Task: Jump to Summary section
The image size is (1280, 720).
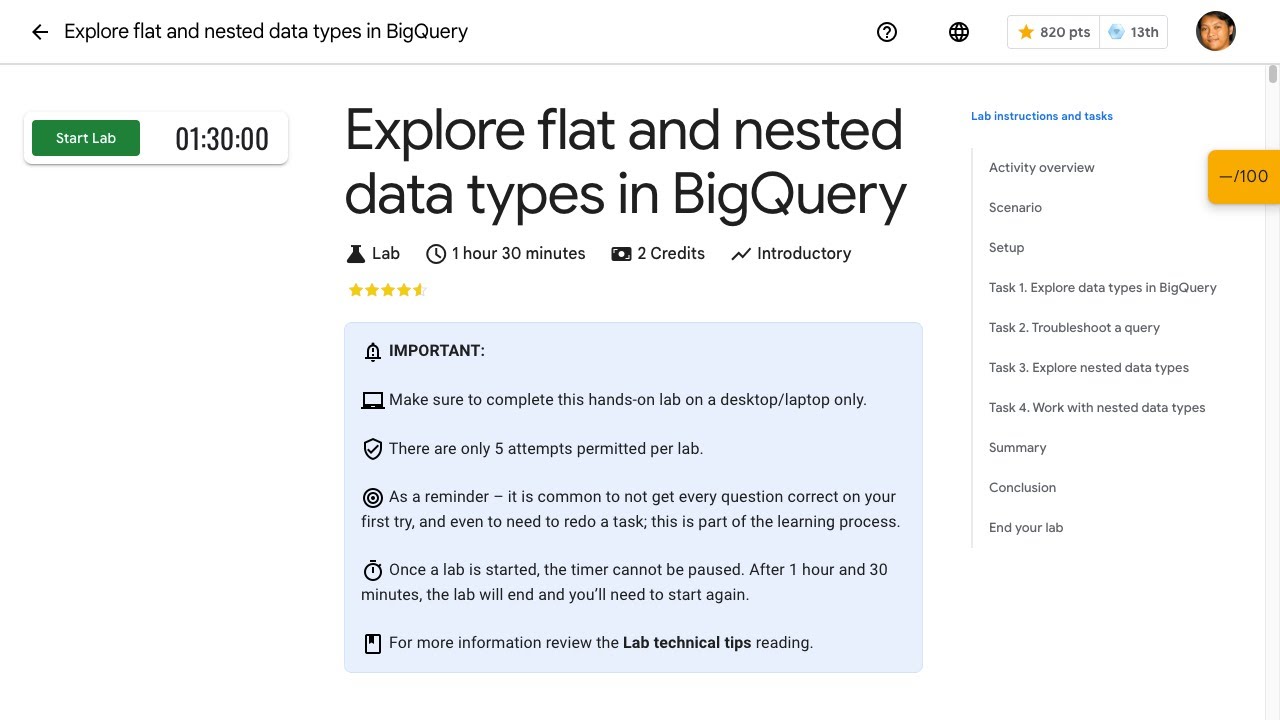Action: (x=1017, y=448)
